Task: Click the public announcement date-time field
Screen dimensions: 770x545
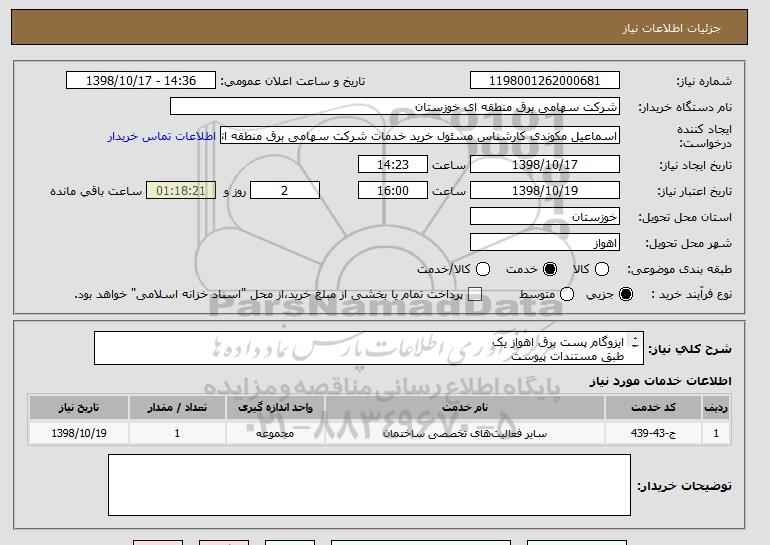Action: (141, 81)
